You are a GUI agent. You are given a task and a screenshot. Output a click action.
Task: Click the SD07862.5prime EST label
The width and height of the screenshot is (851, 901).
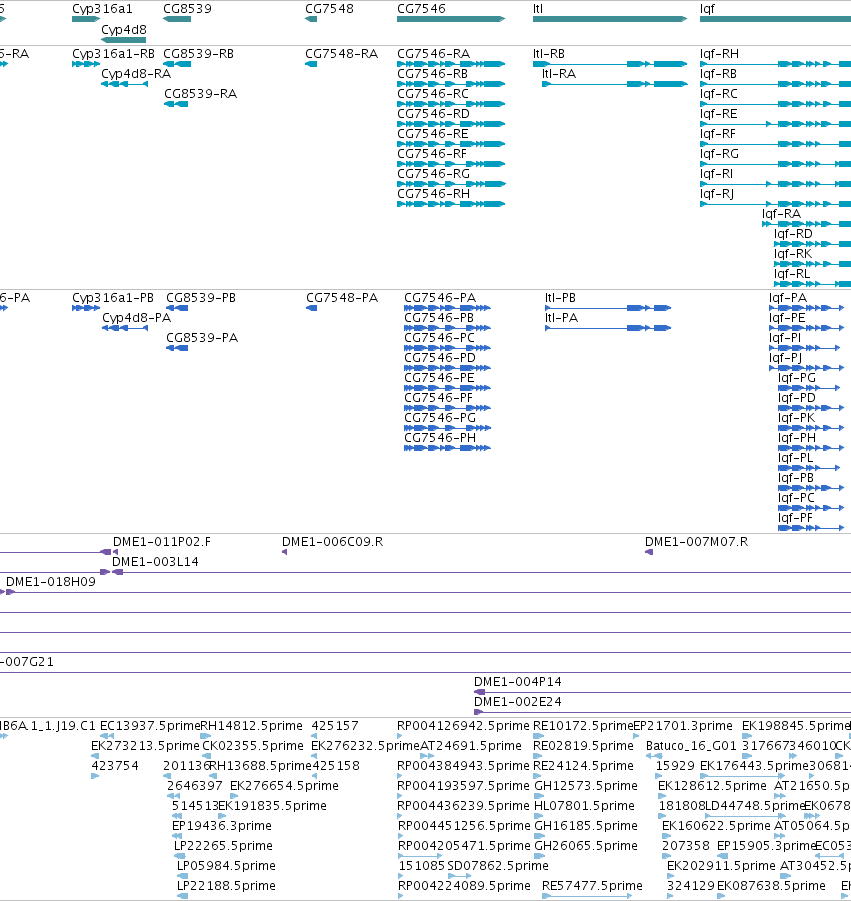(x=498, y=866)
